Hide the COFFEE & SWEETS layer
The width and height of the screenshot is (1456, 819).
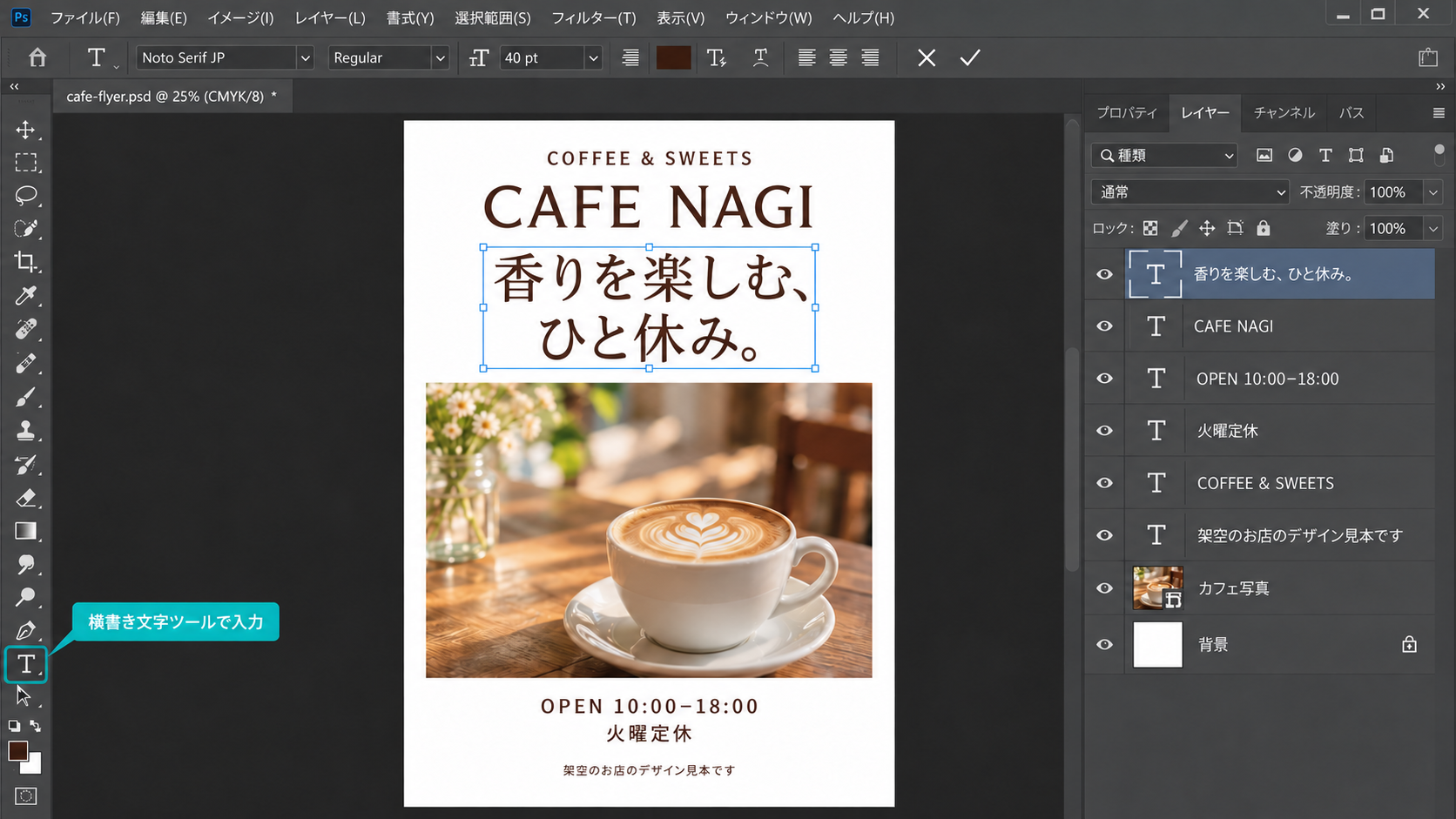[x=1104, y=483]
